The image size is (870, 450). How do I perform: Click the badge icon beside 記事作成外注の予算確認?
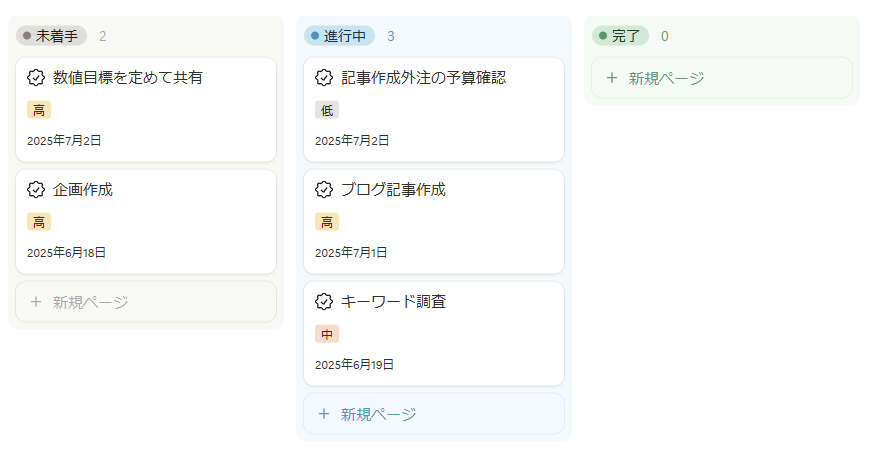[x=323, y=78]
